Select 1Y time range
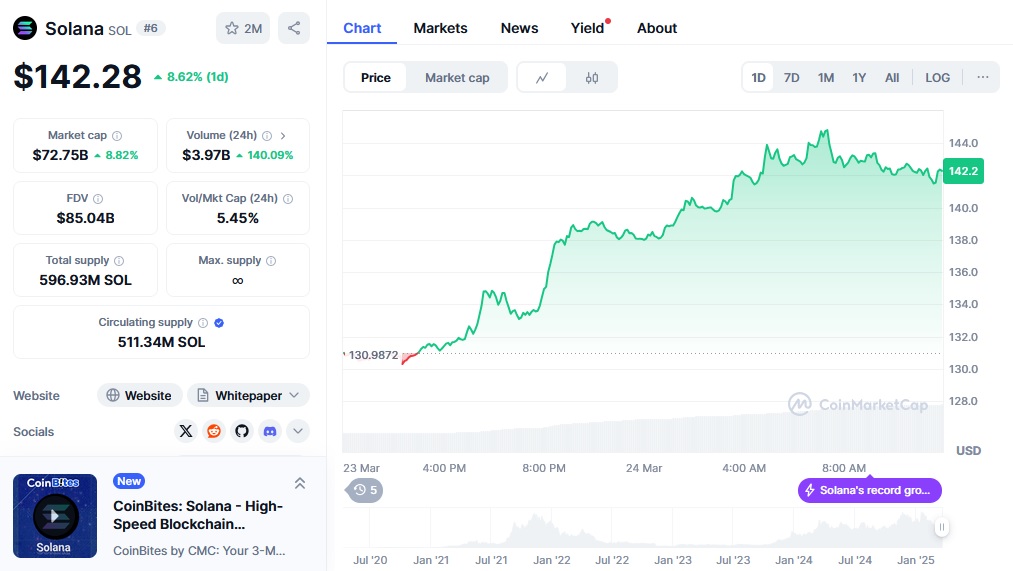This screenshot has height=571, width=1013. (x=859, y=78)
